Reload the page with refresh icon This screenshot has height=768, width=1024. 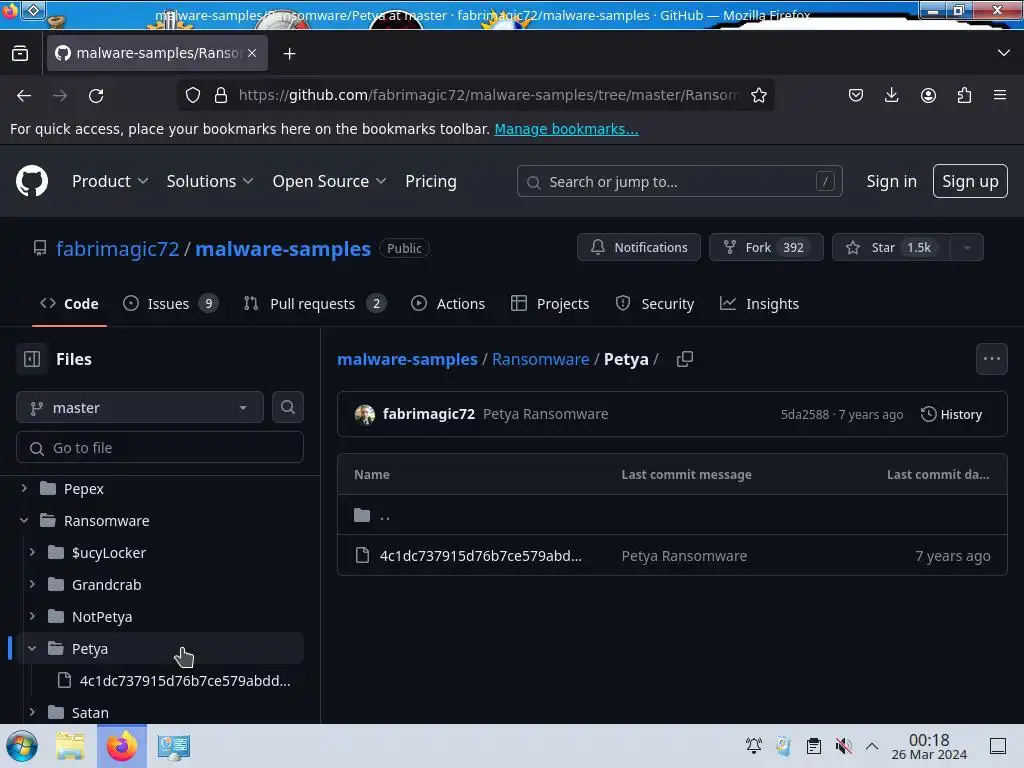(x=96, y=95)
